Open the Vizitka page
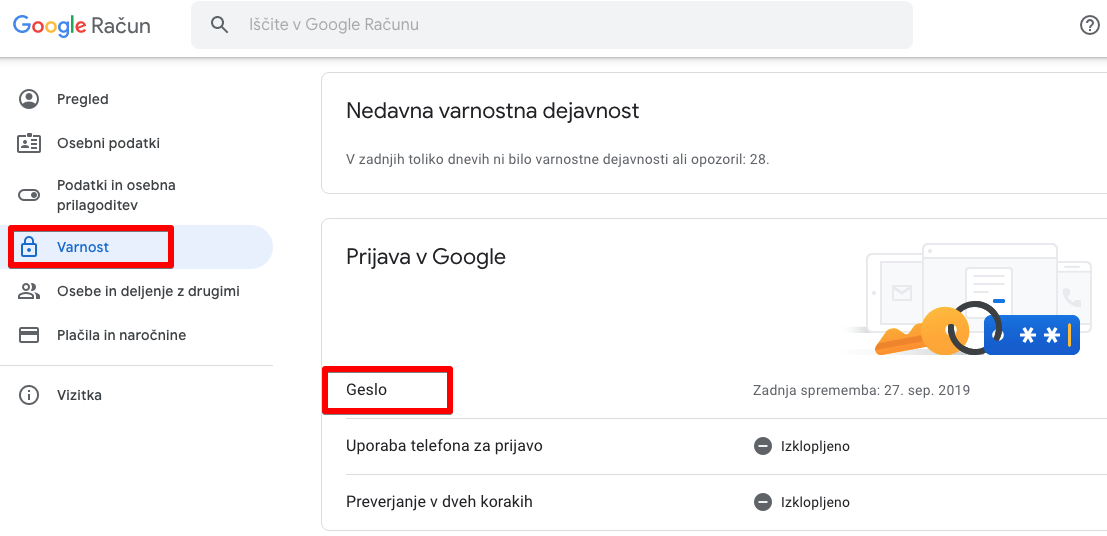1107x536 pixels. [x=79, y=395]
